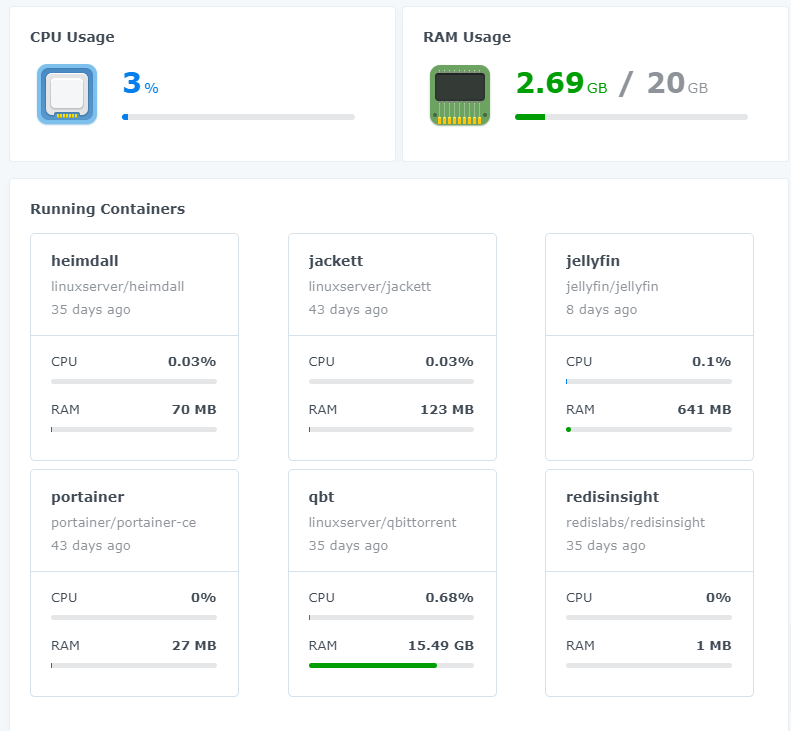Click jellyfin's RAM usage bar
The image size is (791, 731).
click(648, 429)
